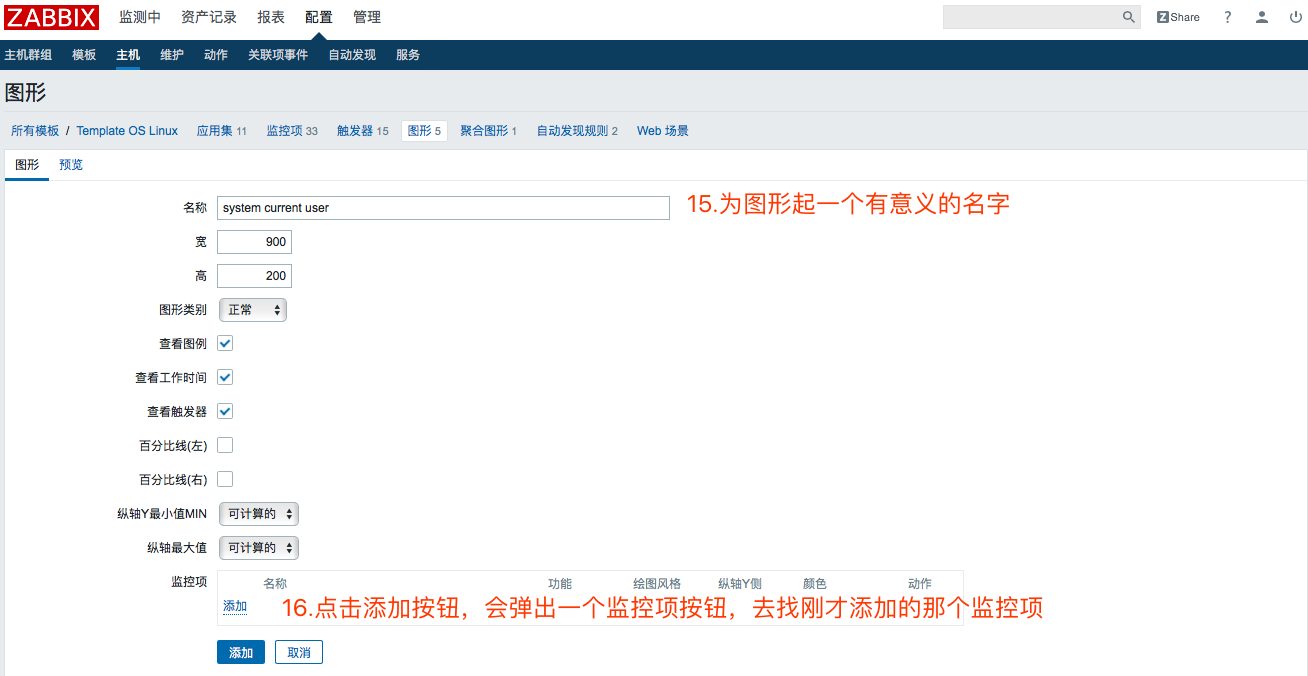
Task: Go to 自动发现 submenu
Action: click(352, 55)
